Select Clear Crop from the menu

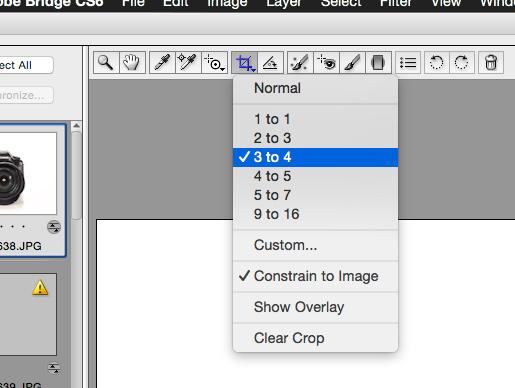coord(315,338)
